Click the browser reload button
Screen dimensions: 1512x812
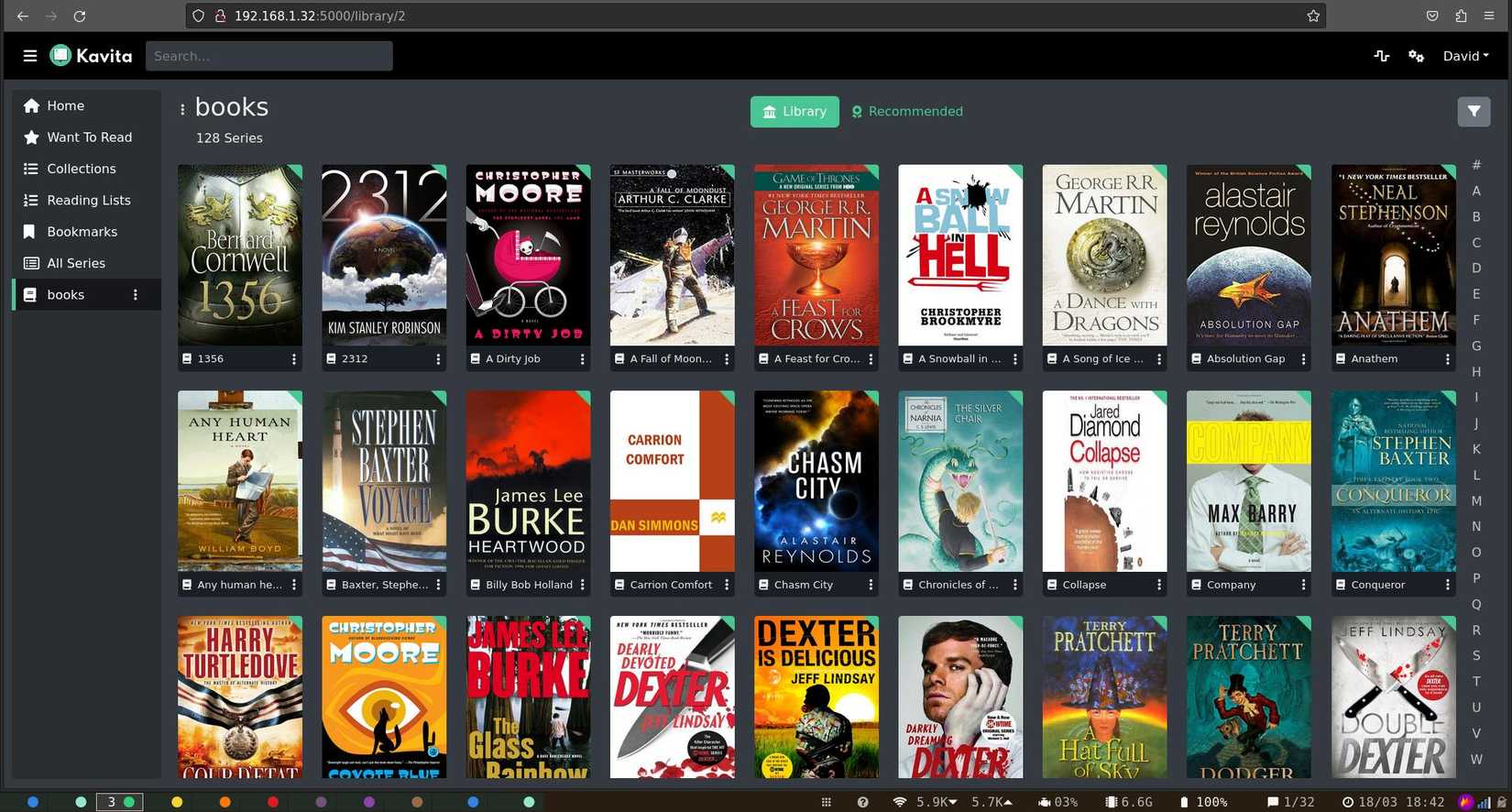[x=80, y=16]
